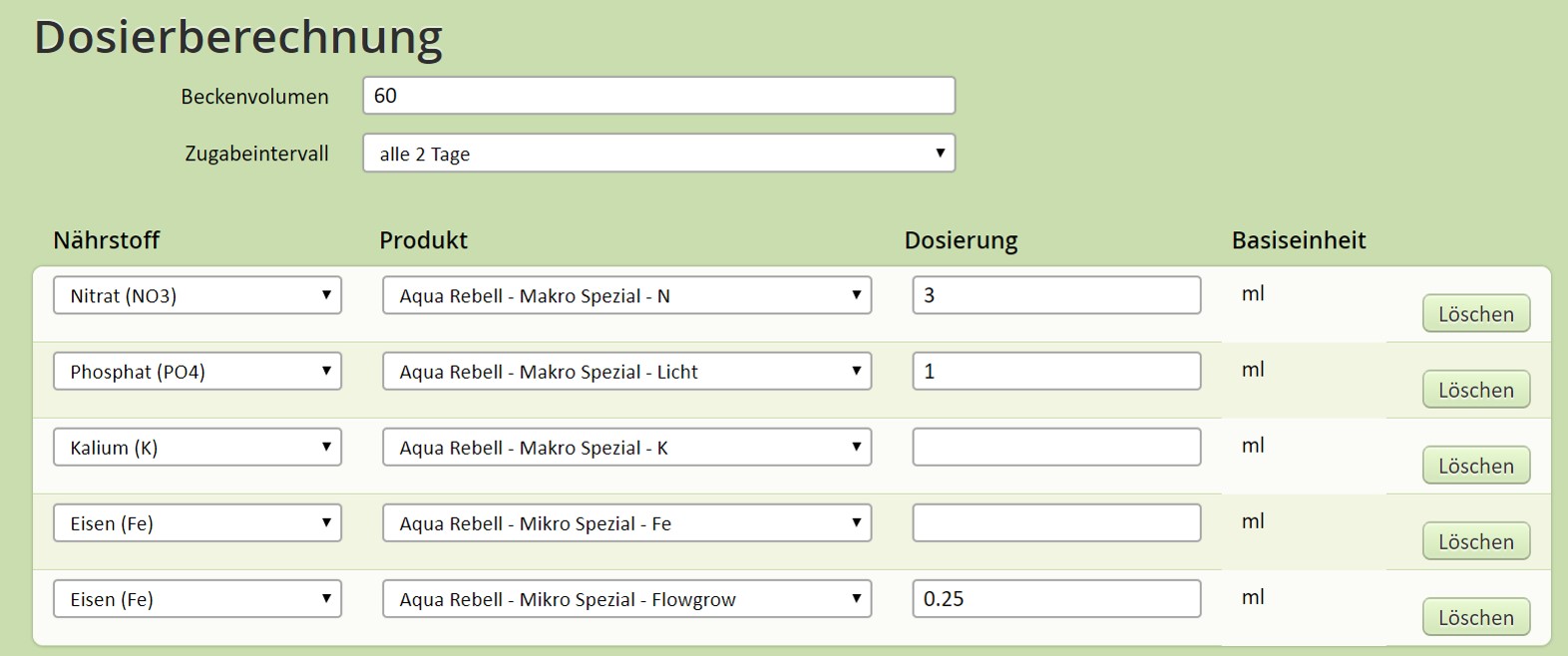Open the Kalium (K) nutrient dropdown
The image size is (1568, 656).
point(197,447)
